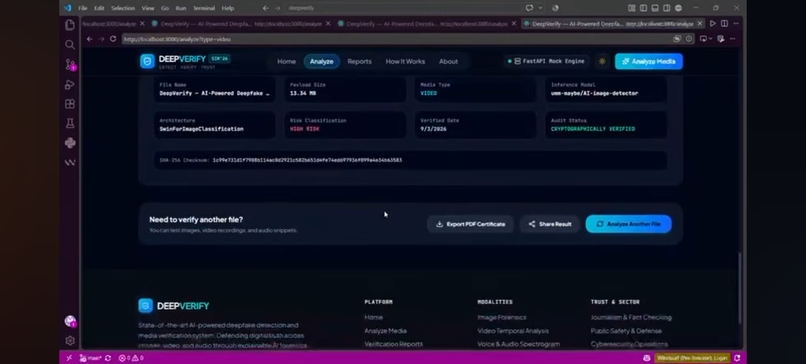Open the Terminal menu
The image size is (806, 364).
pyautogui.click(x=204, y=8)
